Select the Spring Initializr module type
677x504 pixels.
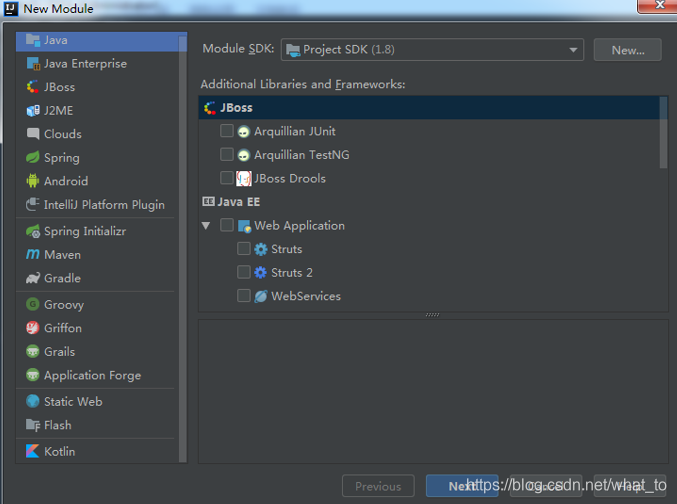point(97,231)
